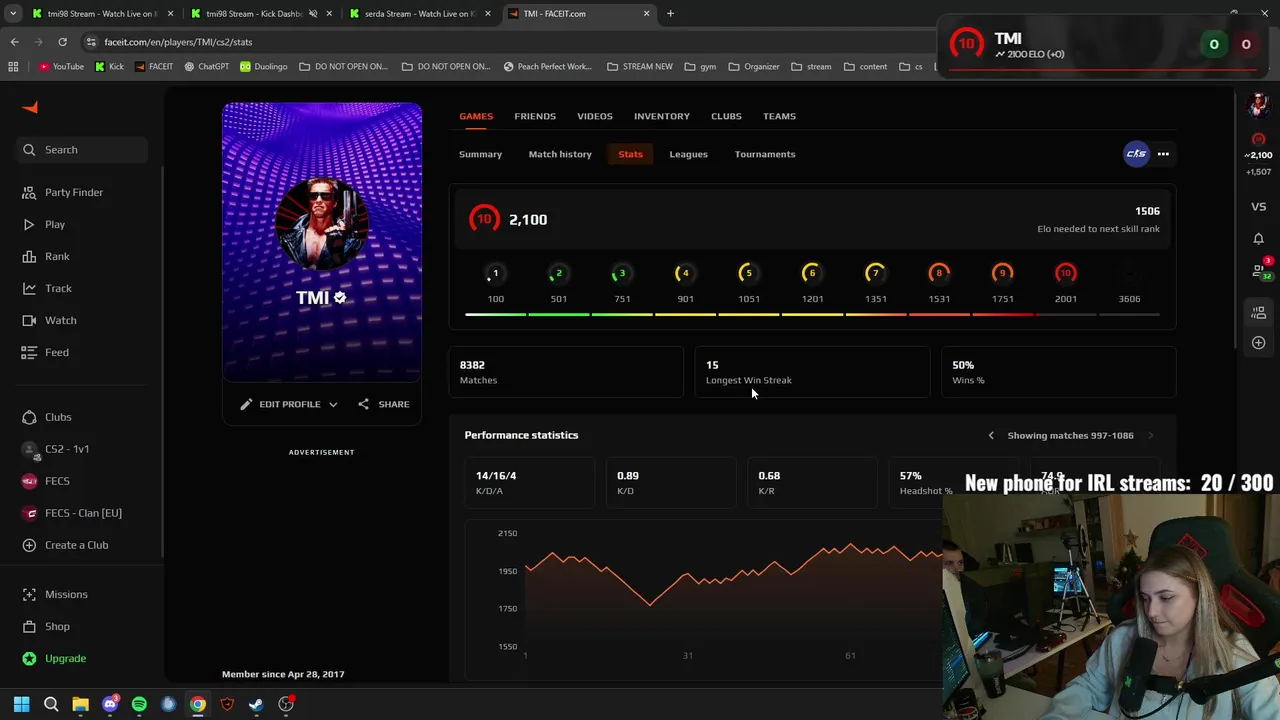The image size is (1280, 720).
Task: Open notifications bell on right rail
Action: point(1258,239)
